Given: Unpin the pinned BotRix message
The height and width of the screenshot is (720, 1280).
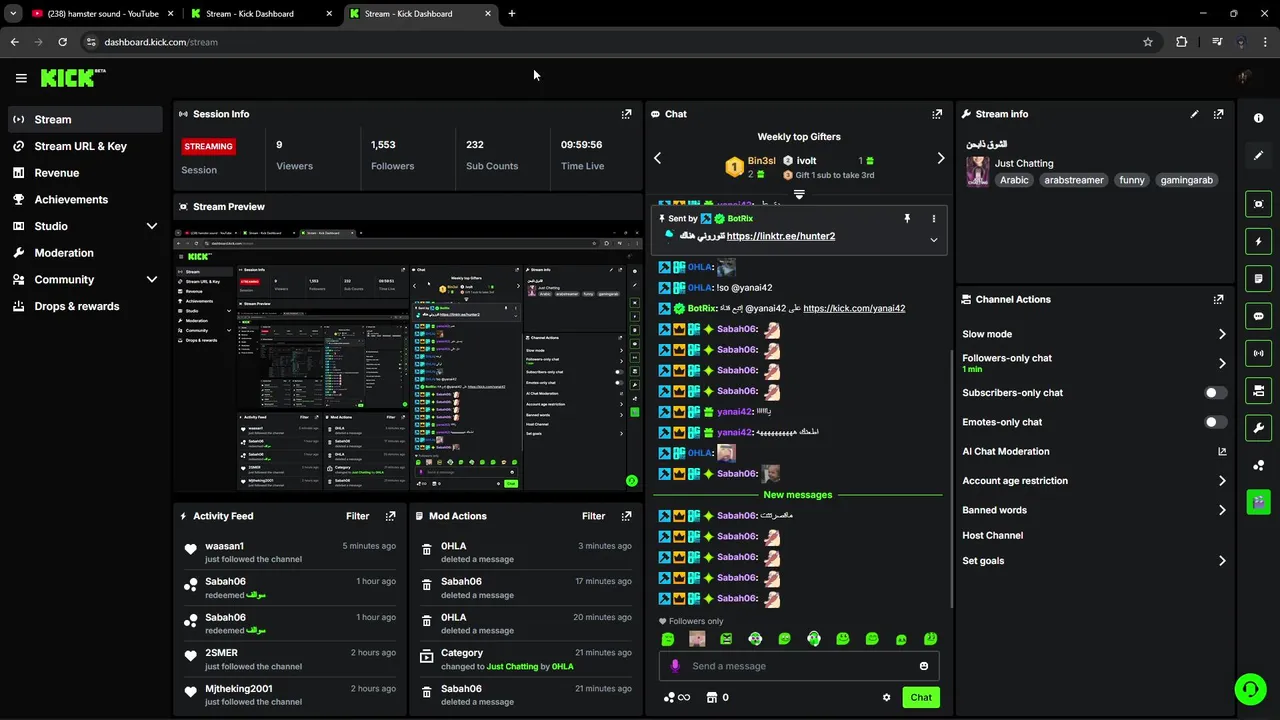Looking at the screenshot, I should tap(908, 218).
